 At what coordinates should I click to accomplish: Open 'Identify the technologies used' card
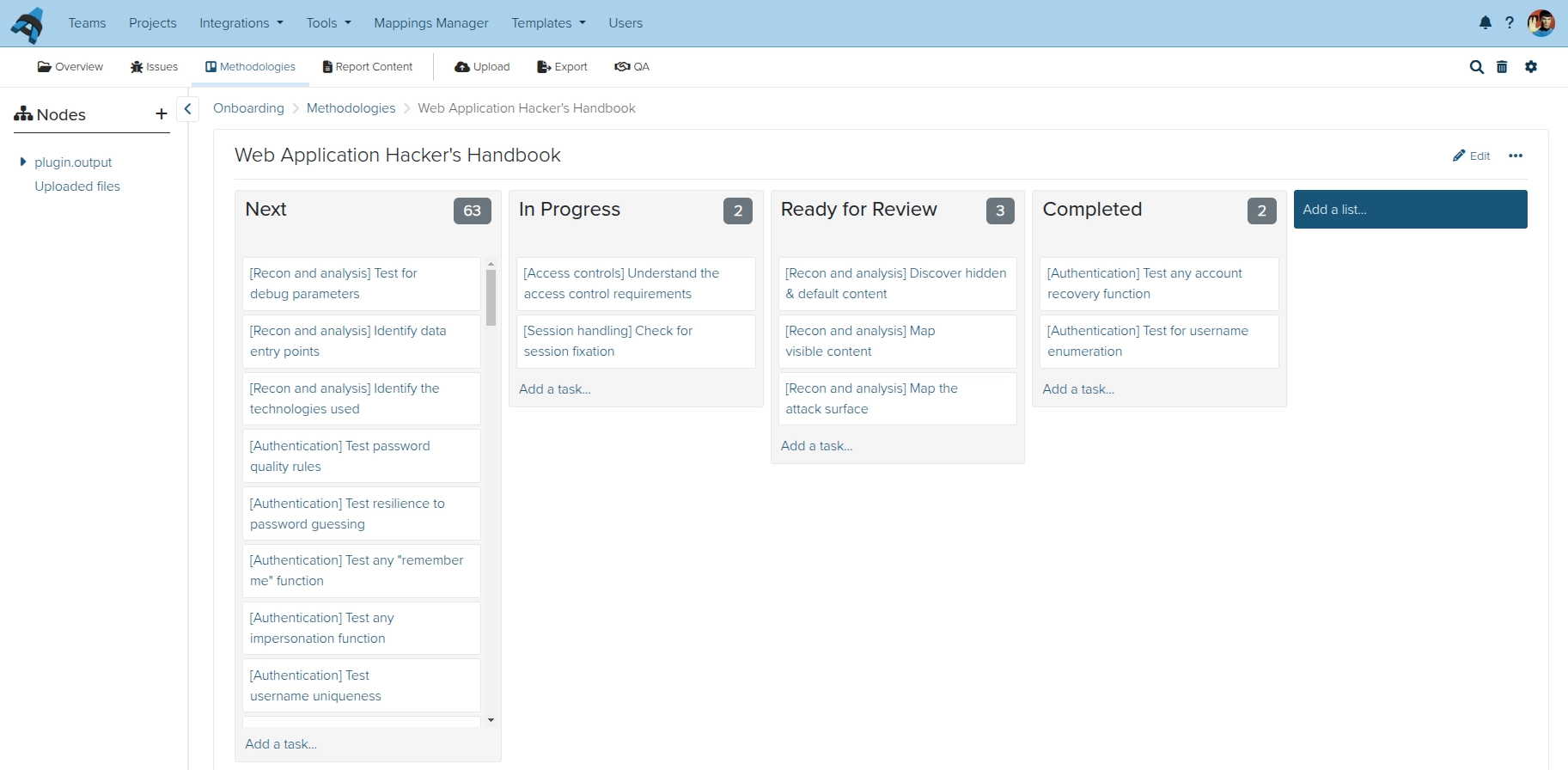click(x=362, y=399)
